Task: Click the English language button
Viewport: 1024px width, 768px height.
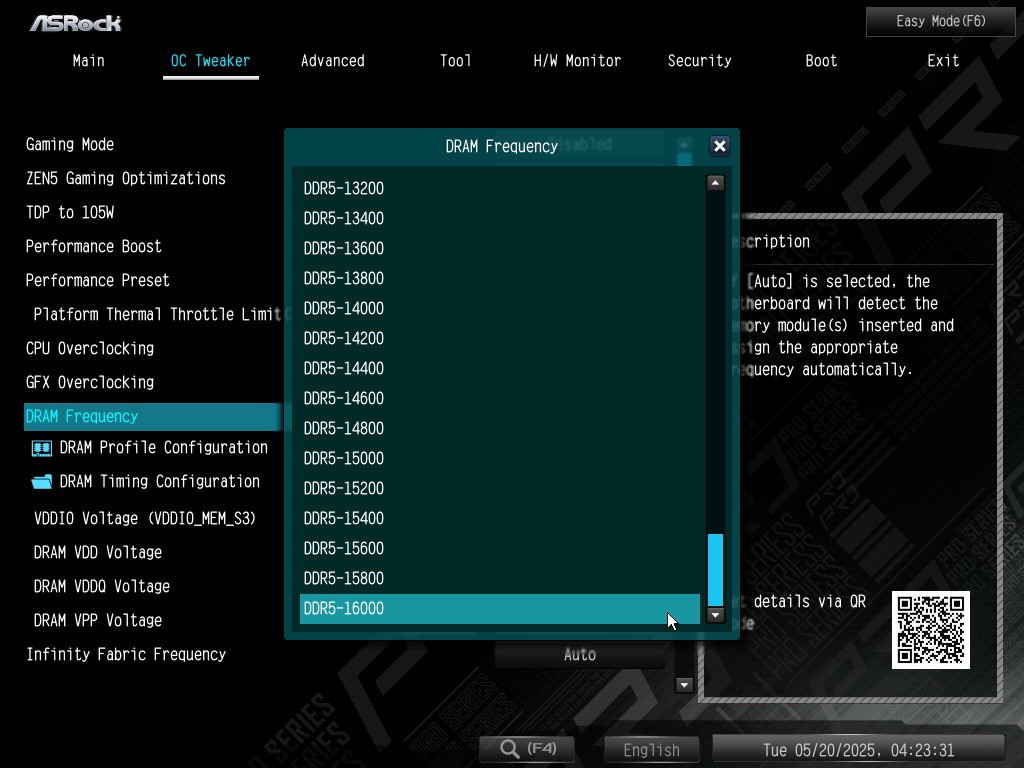Action: 651,750
